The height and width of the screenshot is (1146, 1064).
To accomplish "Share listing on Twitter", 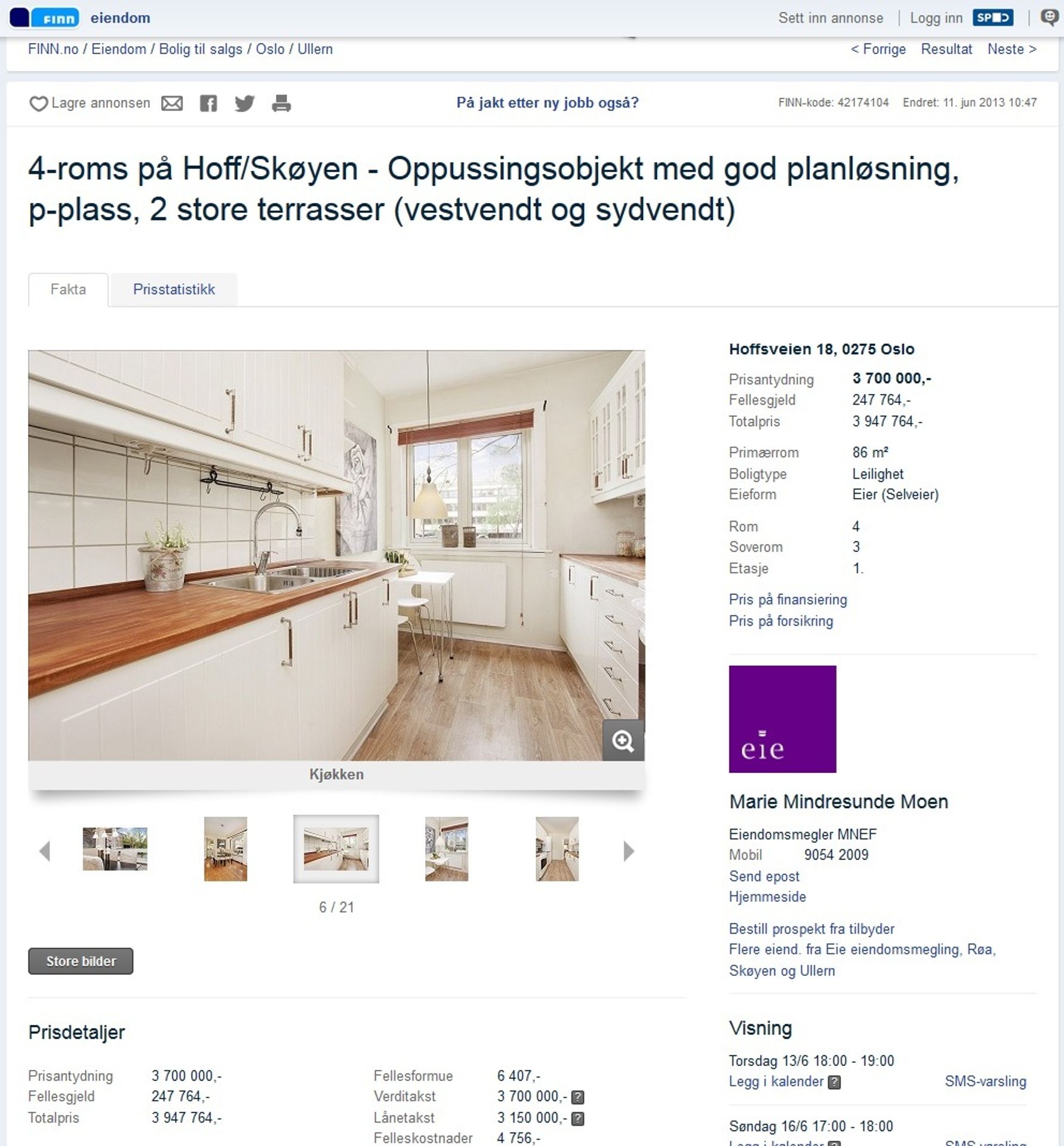I will (244, 103).
